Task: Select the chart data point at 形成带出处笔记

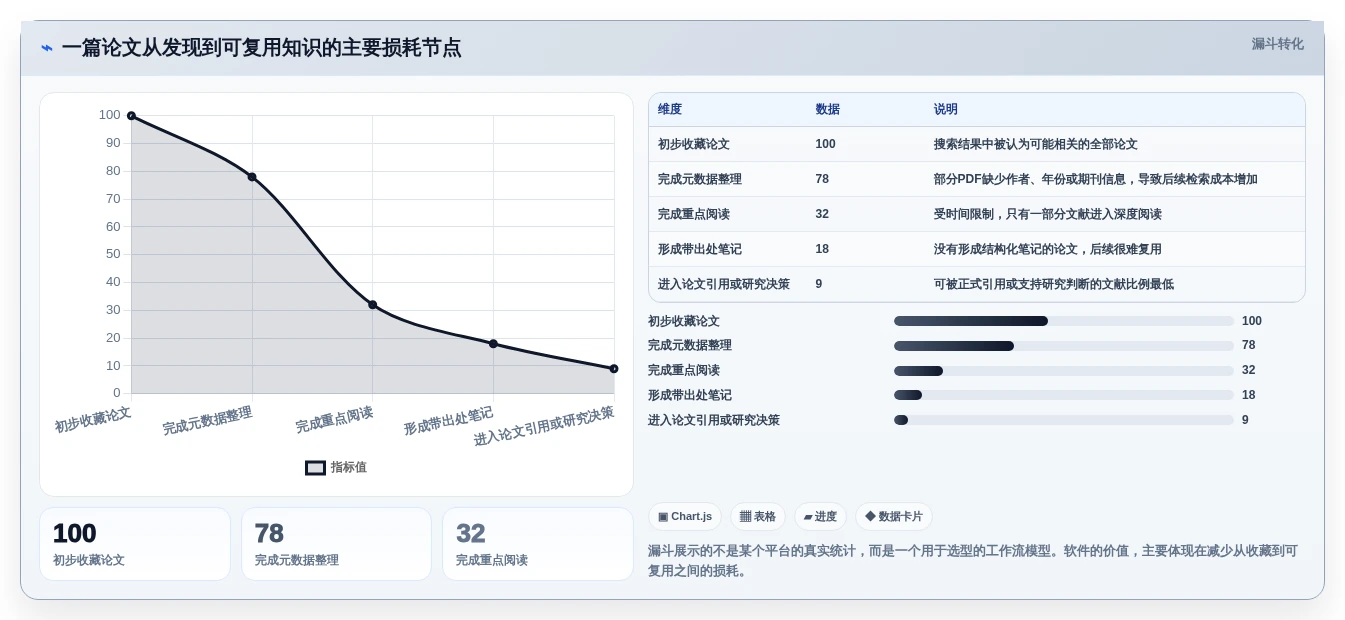Action: (x=493, y=344)
